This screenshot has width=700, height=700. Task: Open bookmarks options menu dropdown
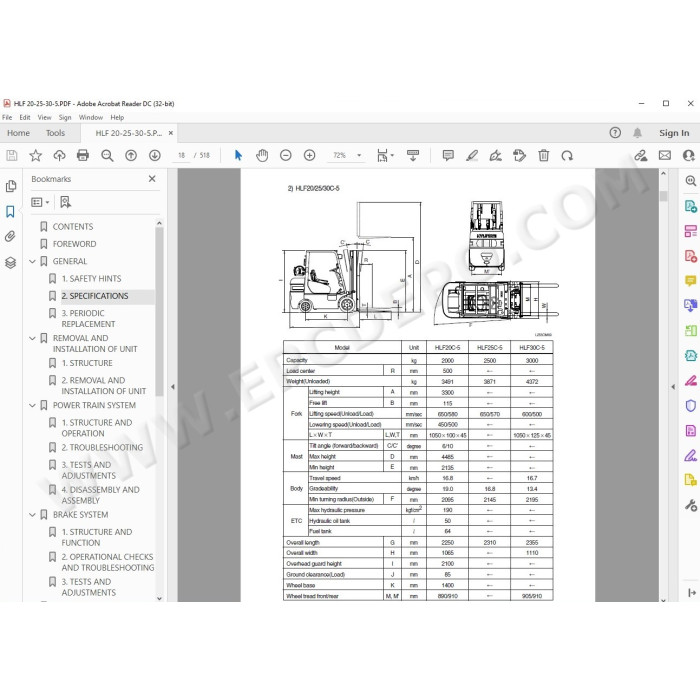click(x=40, y=202)
